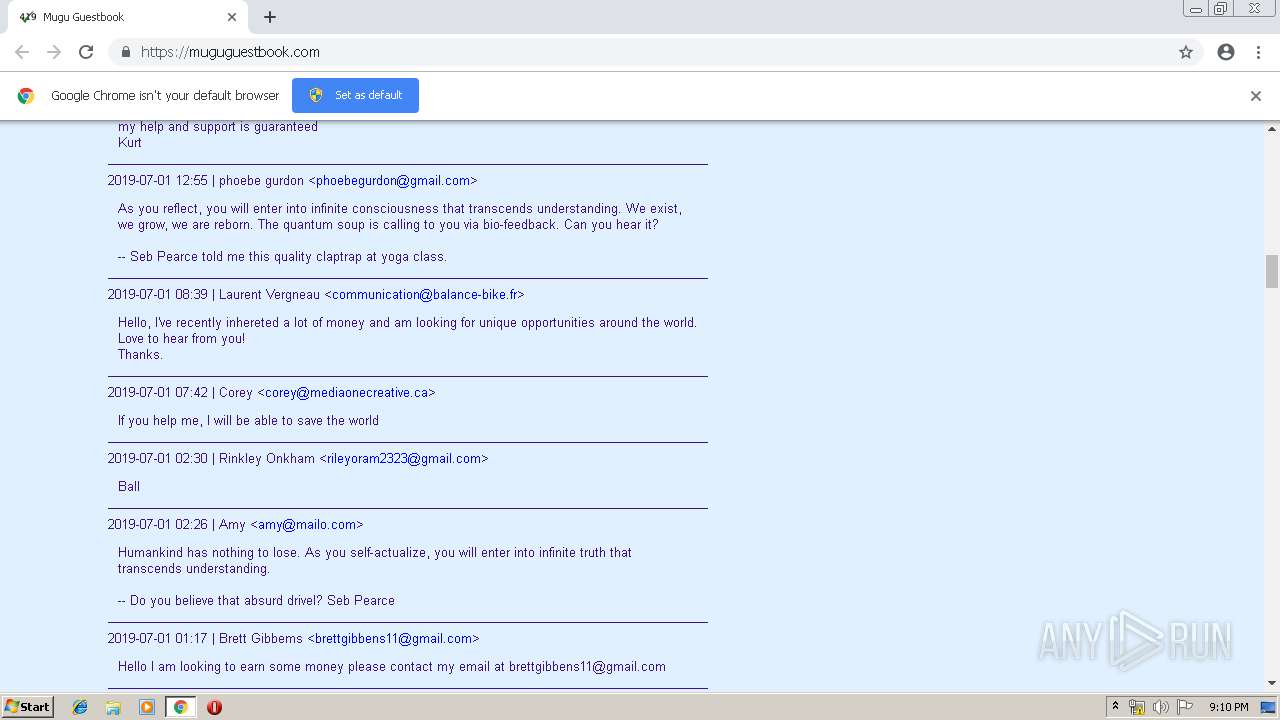Open email link communication@balance-bike.fr
This screenshot has width=1280, height=720.
424,295
